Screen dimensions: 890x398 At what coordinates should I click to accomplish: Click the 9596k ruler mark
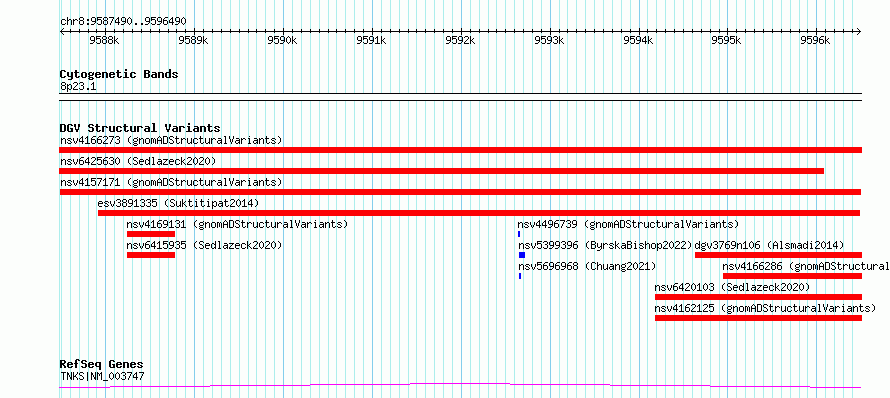[816, 41]
